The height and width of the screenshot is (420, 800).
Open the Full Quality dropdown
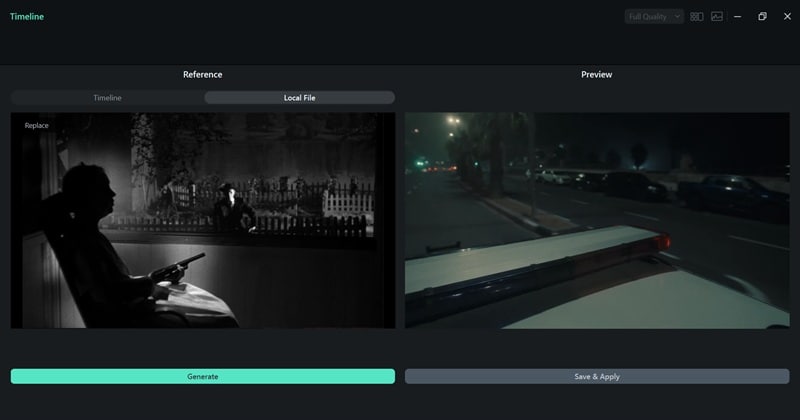pos(654,16)
